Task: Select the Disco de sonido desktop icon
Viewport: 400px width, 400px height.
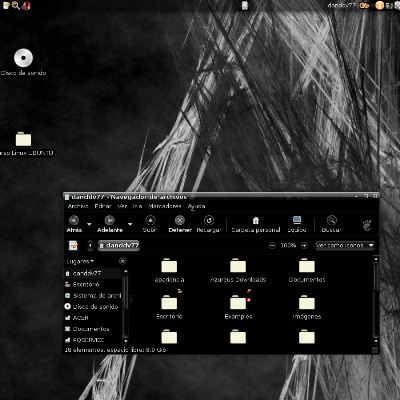Action: pos(23,62)
